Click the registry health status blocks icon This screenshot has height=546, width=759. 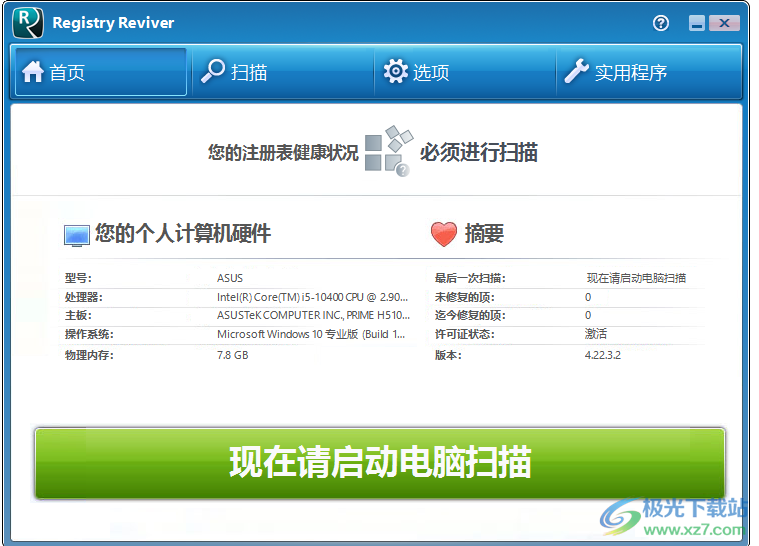tap(389, 151)
